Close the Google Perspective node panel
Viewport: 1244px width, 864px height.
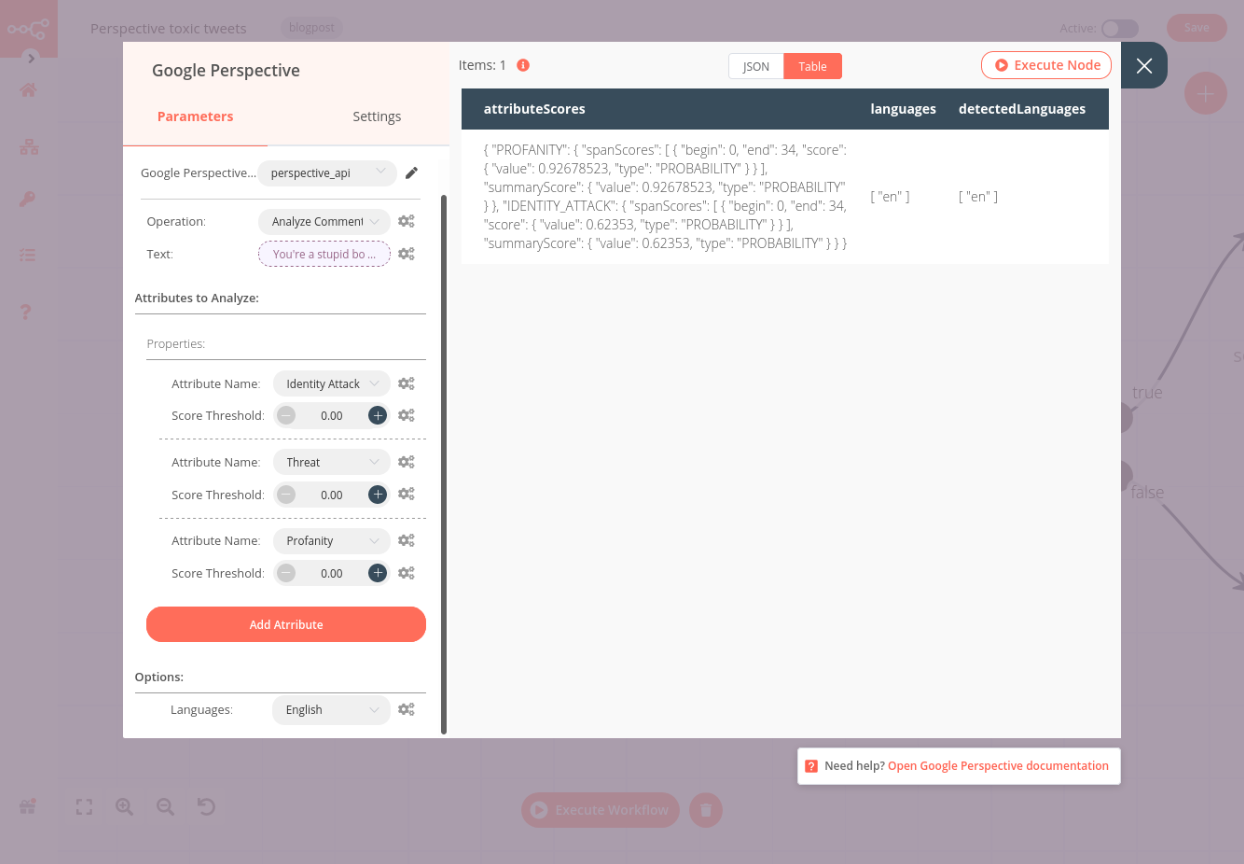(x=1145, y=66)
